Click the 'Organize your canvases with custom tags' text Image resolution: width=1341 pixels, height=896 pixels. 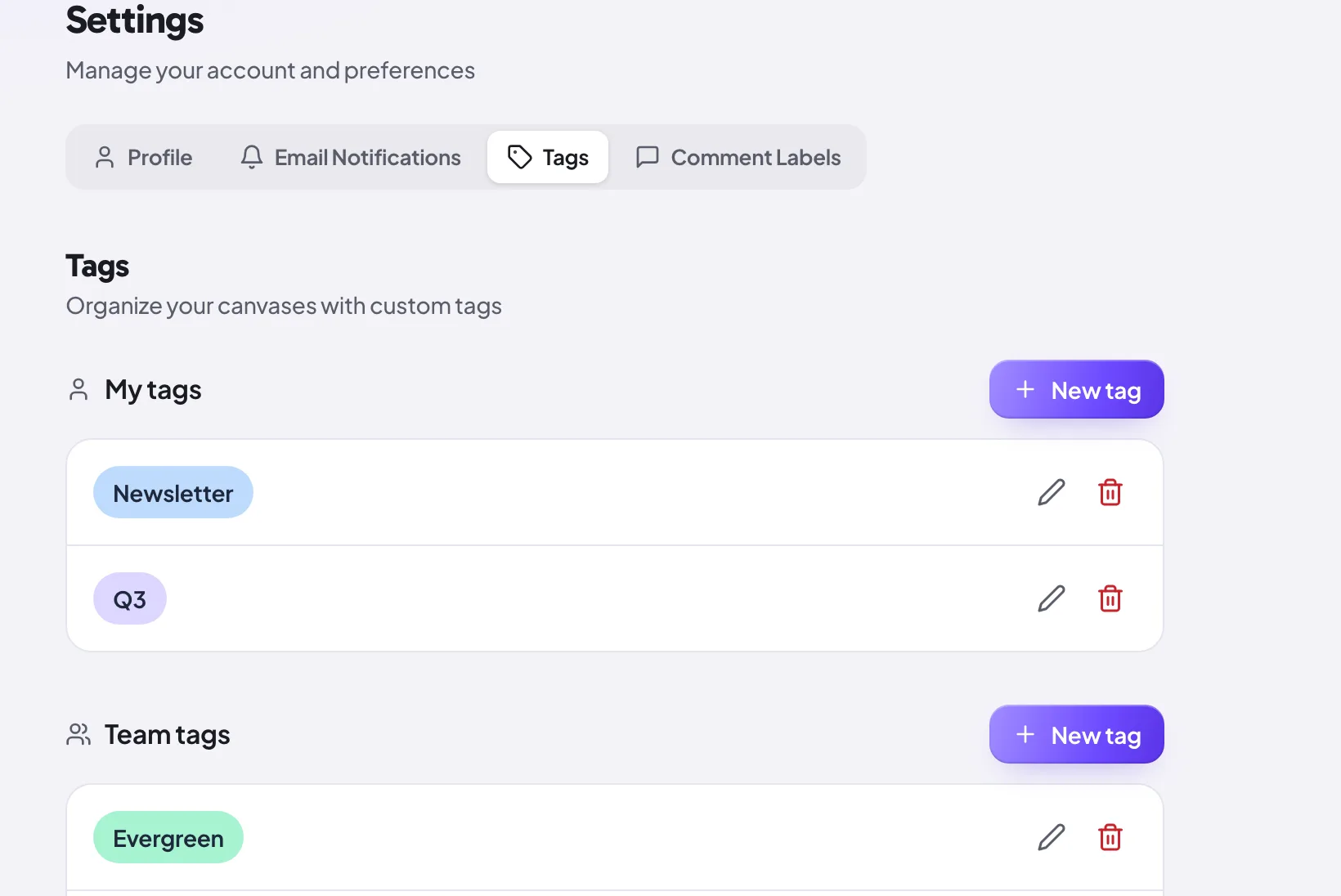(284, 306)
